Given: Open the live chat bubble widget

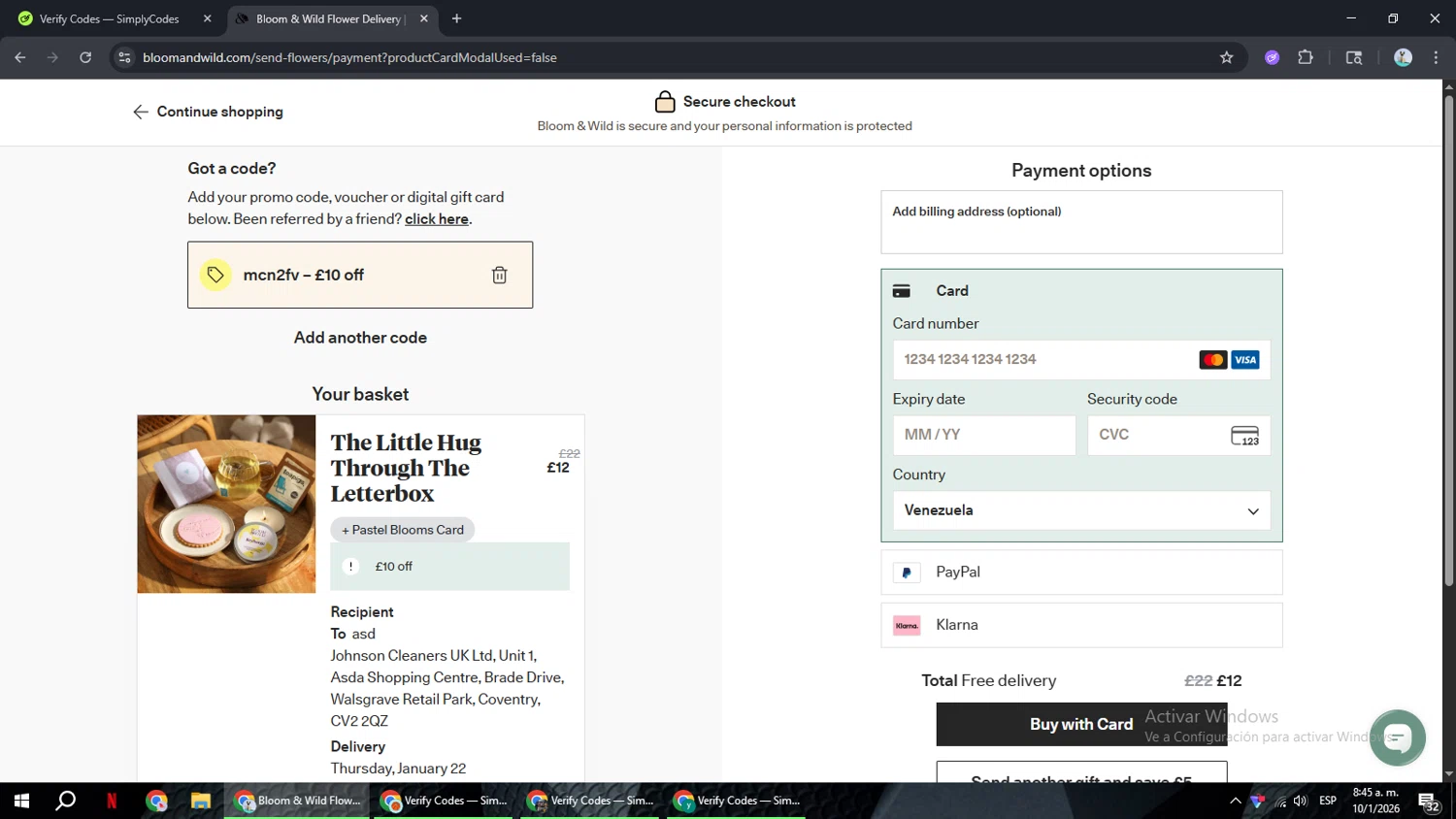Looking at the screenshot, I should click(1397, 737).
